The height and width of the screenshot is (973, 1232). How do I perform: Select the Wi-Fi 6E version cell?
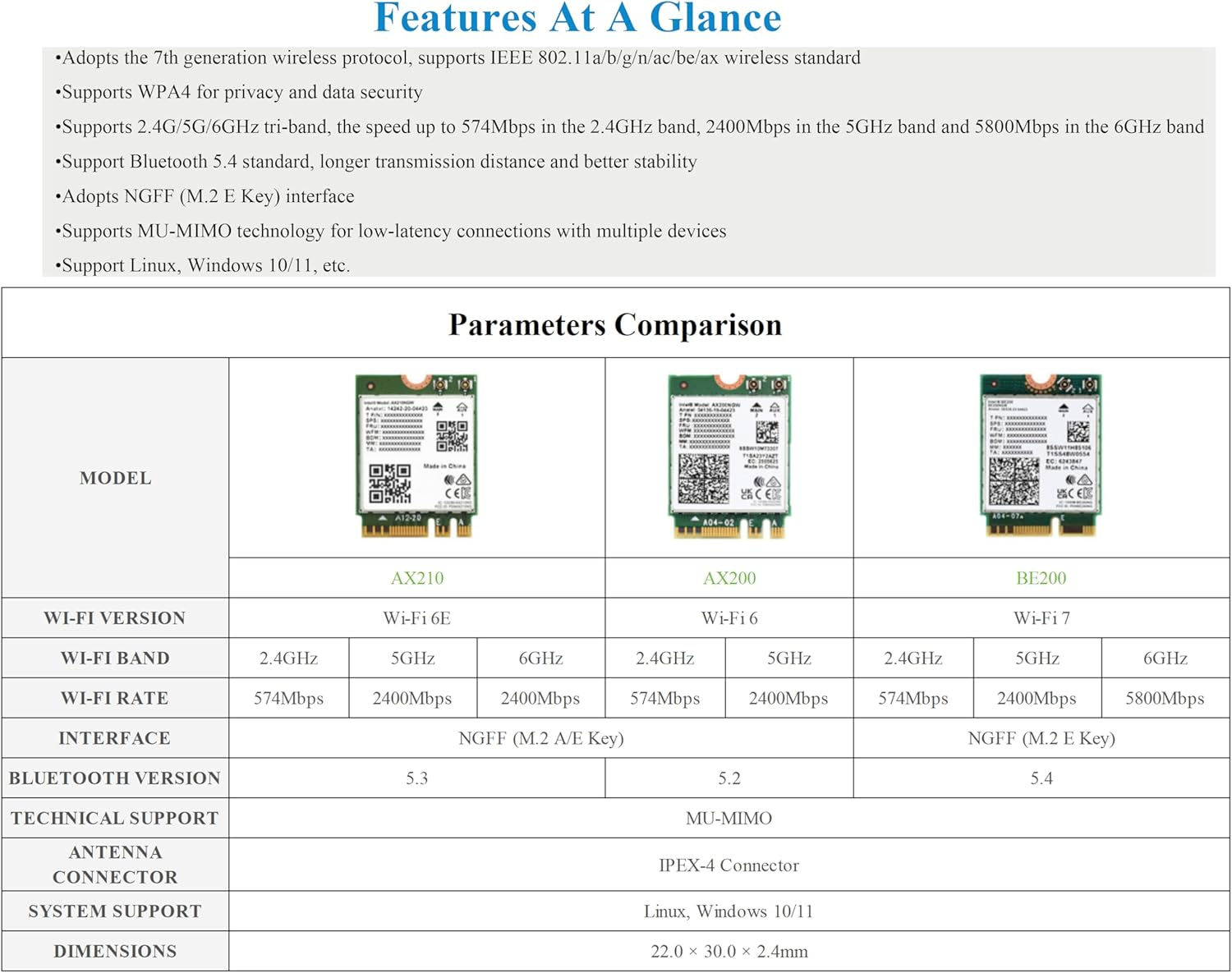(416, 618)
